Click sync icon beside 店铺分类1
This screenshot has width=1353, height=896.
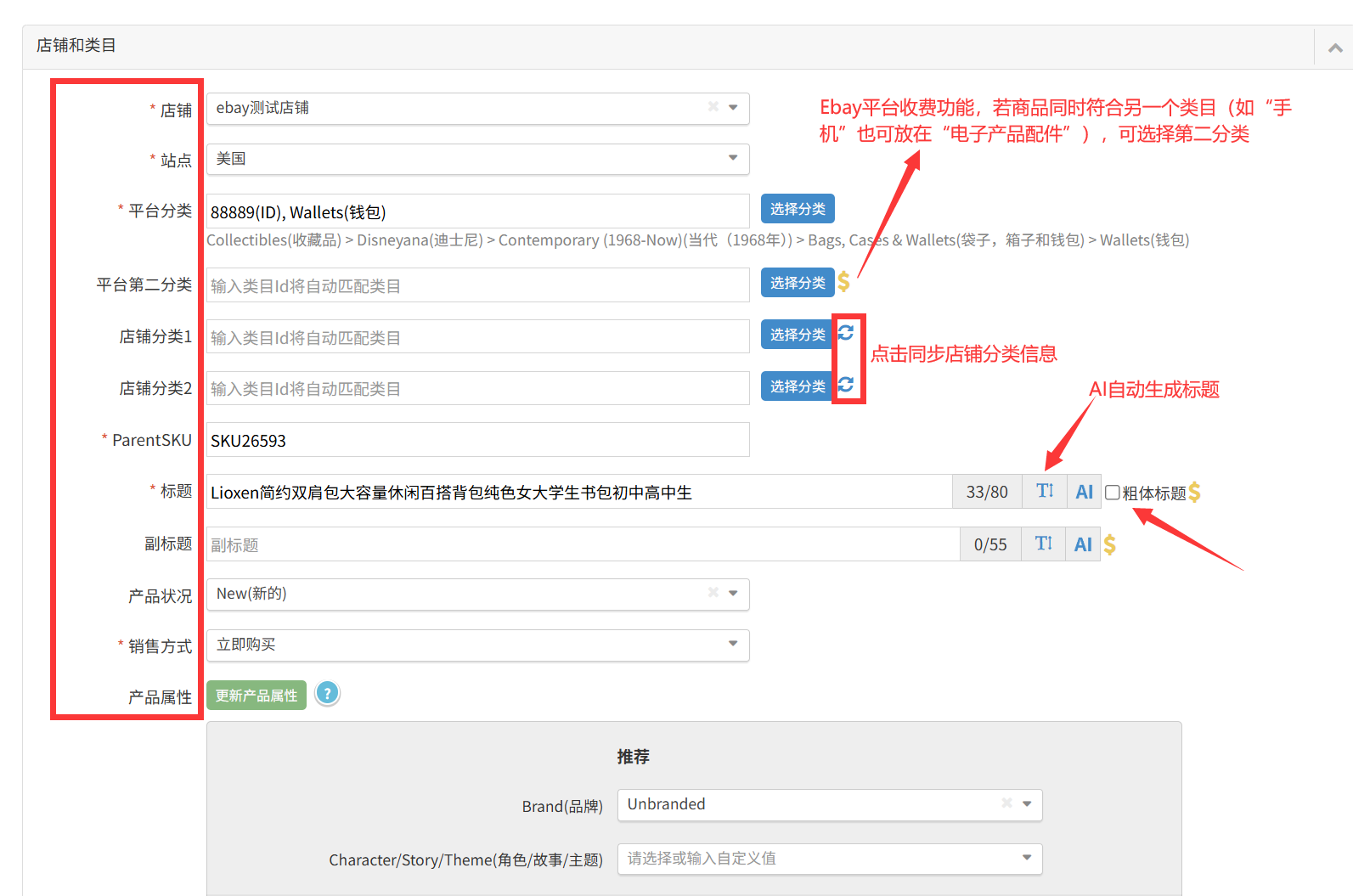tap(846, 333)
